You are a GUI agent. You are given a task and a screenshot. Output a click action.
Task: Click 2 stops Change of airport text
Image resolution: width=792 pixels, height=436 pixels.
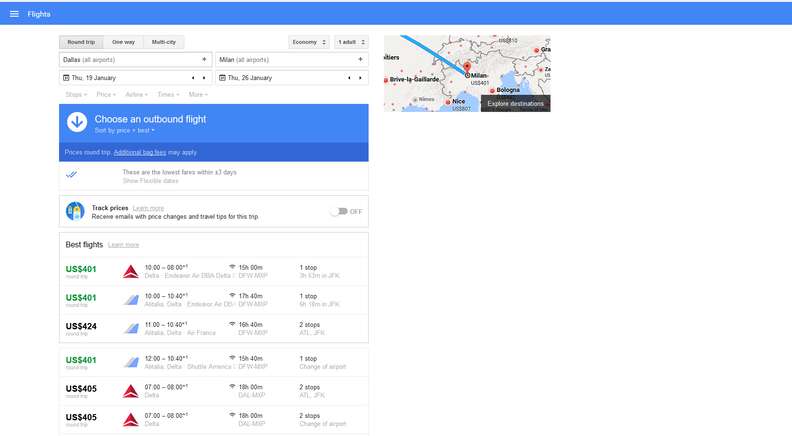(x=322, y=420)
